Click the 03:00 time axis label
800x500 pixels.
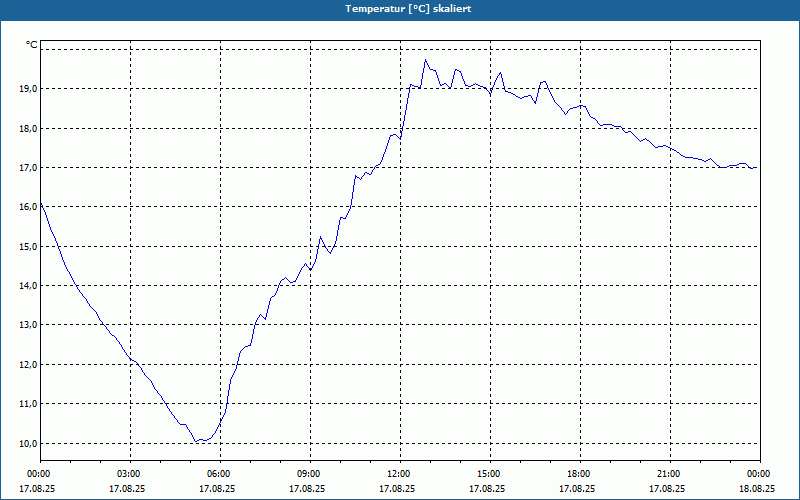tap(131, 474)
